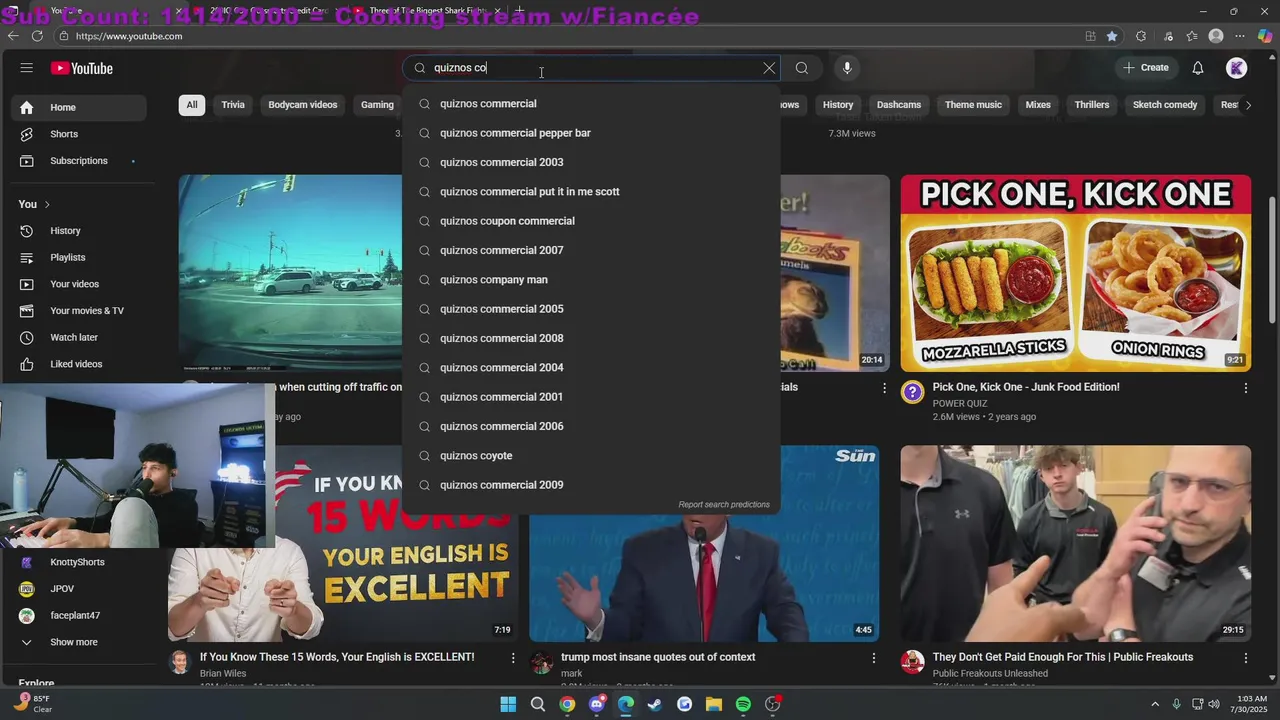Open Steam from the taskbar
This screenshot has width=1280, height=720.
pos(655,704)
